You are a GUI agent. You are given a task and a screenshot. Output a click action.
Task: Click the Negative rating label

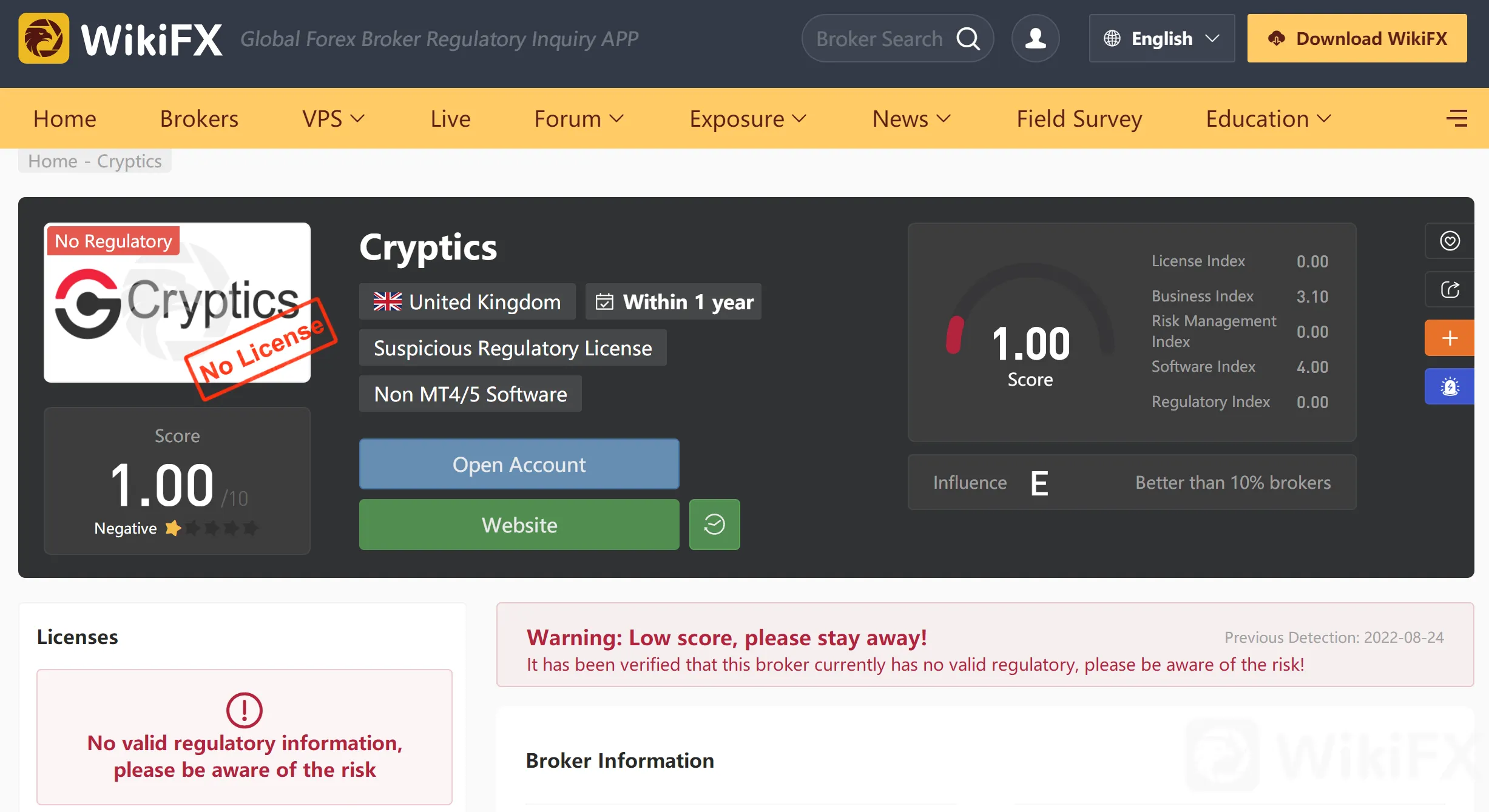click(x=125, y=528)
